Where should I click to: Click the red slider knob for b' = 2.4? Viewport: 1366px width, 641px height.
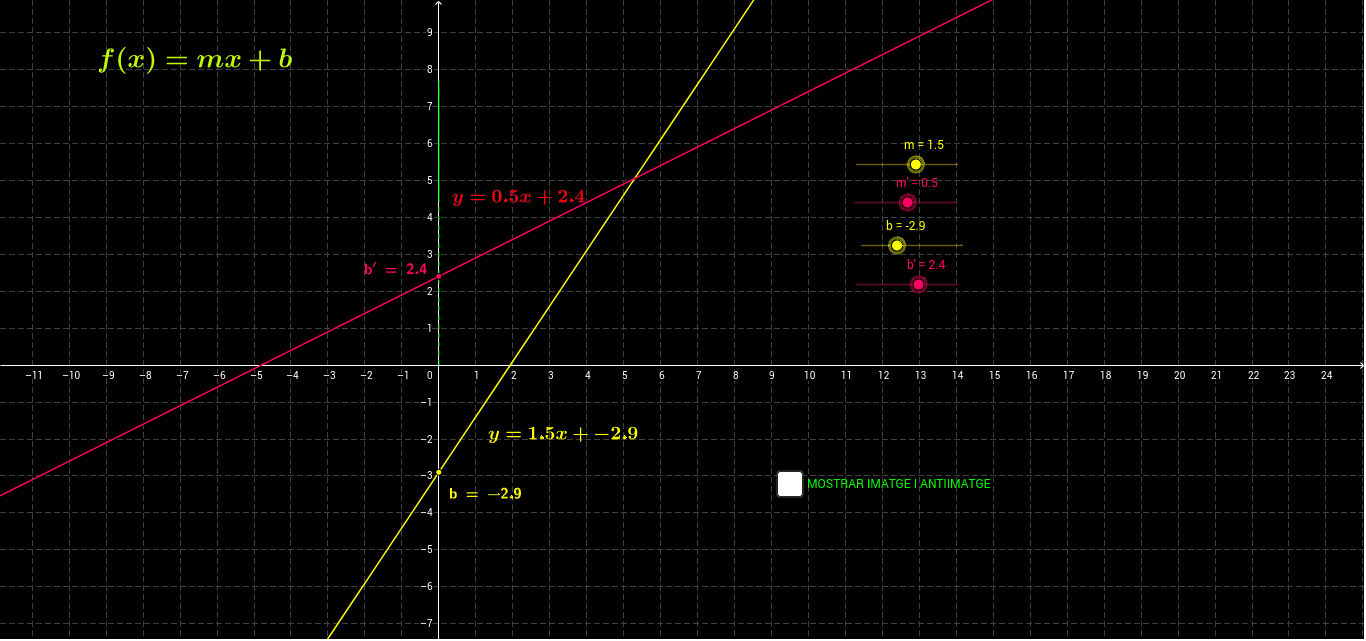(x=918, y=284)
